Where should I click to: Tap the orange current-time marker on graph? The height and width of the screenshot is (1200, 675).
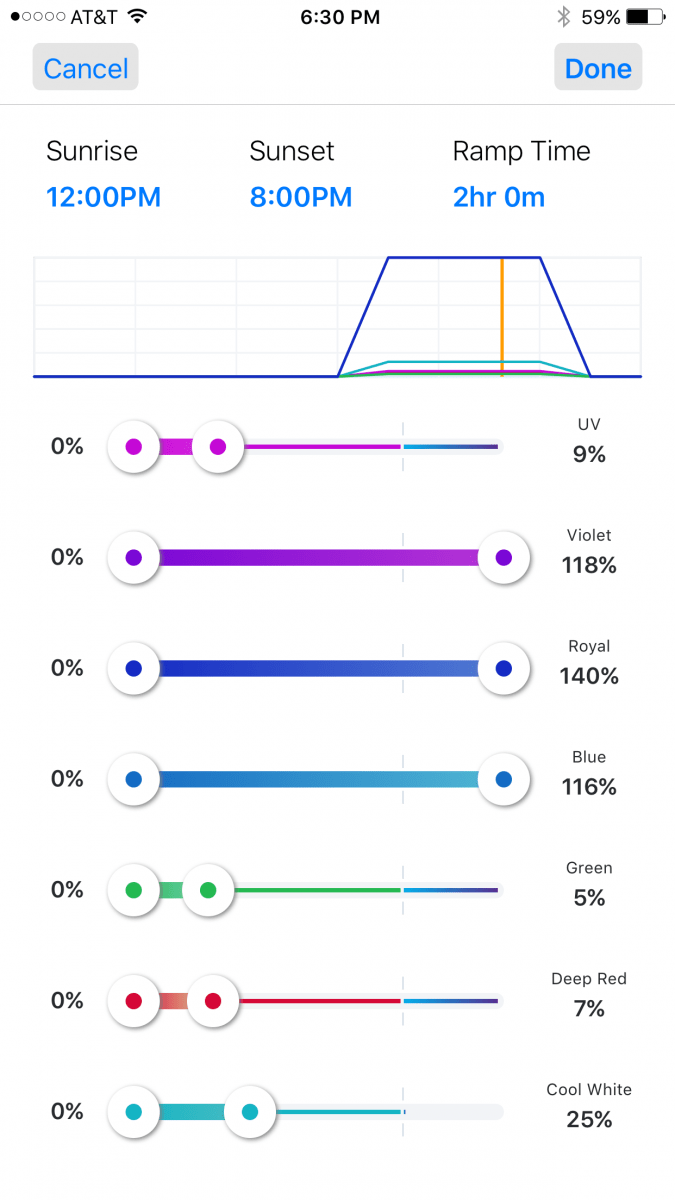(502, 317)
